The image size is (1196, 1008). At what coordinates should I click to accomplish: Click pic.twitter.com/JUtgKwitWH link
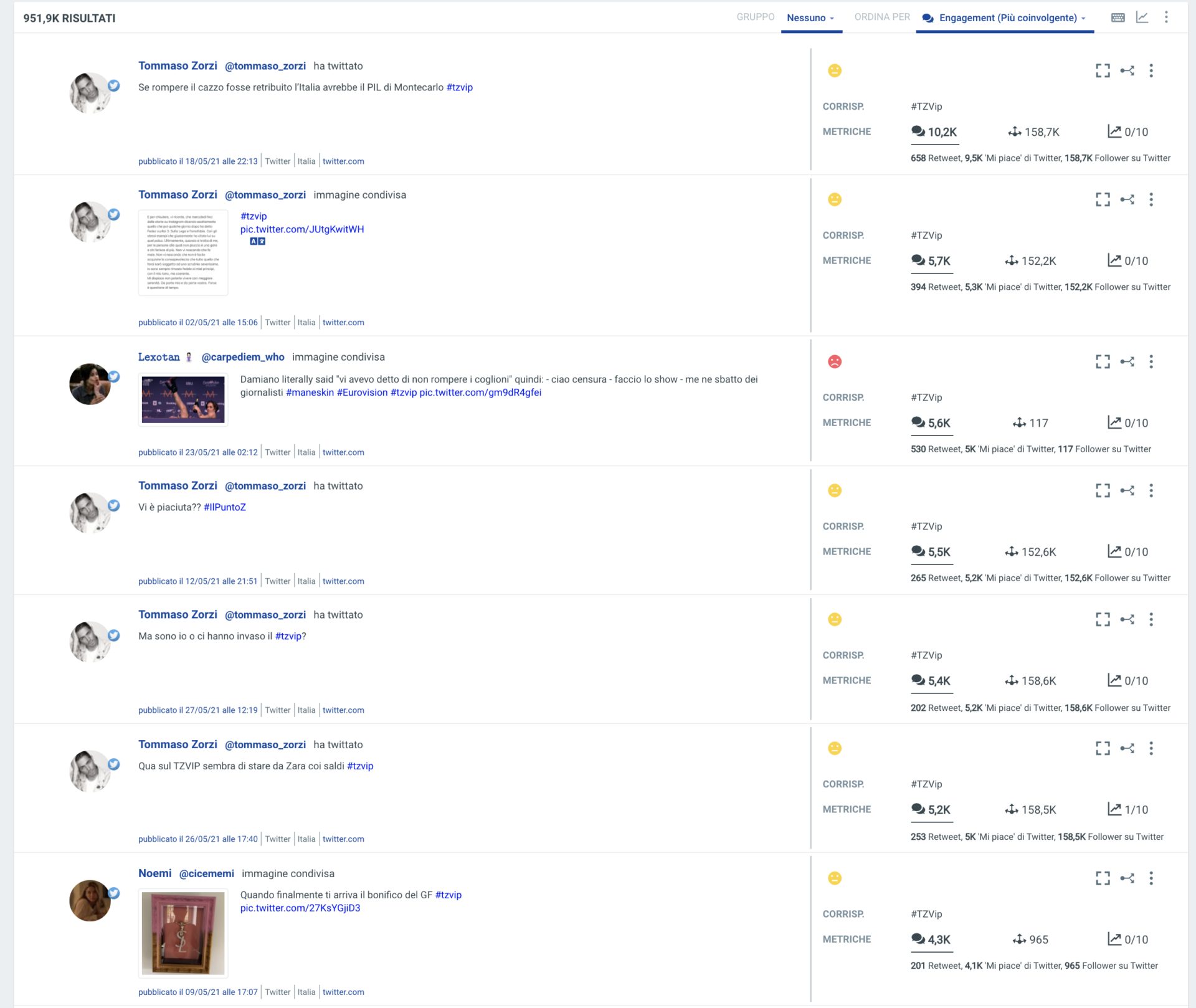[x=302, y=229]
